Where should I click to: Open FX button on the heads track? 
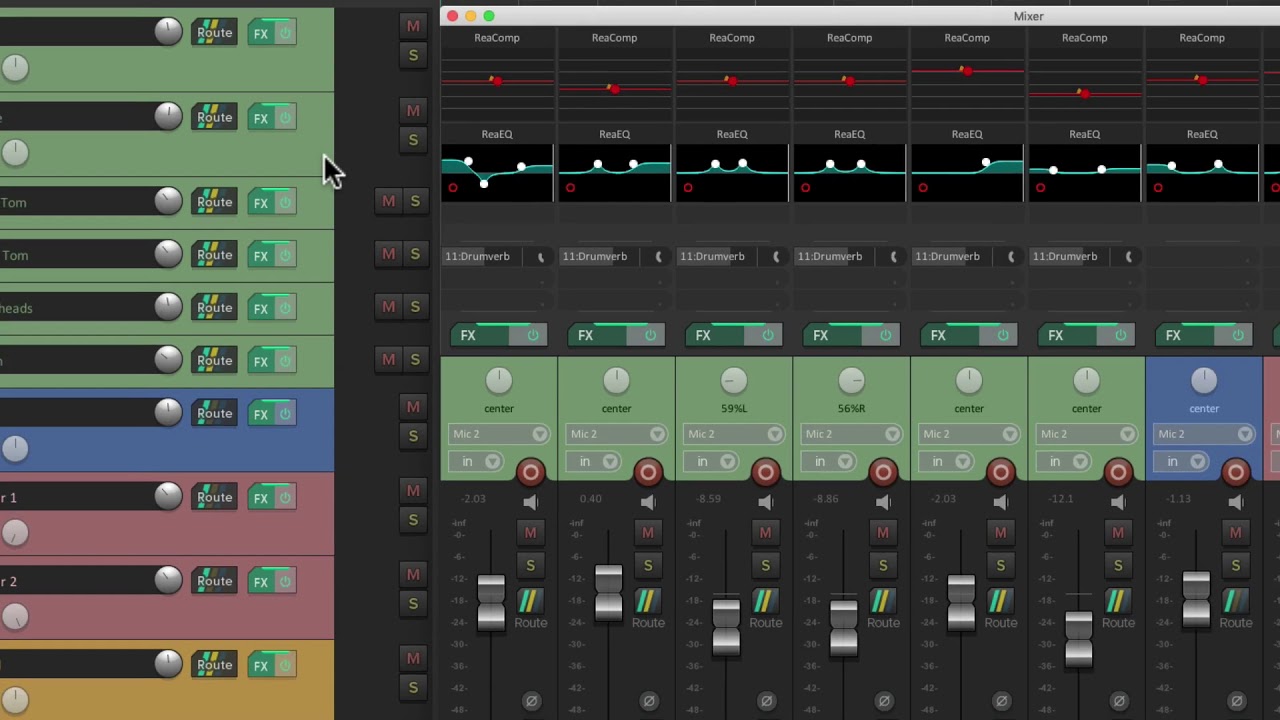(x=260, y=308)
